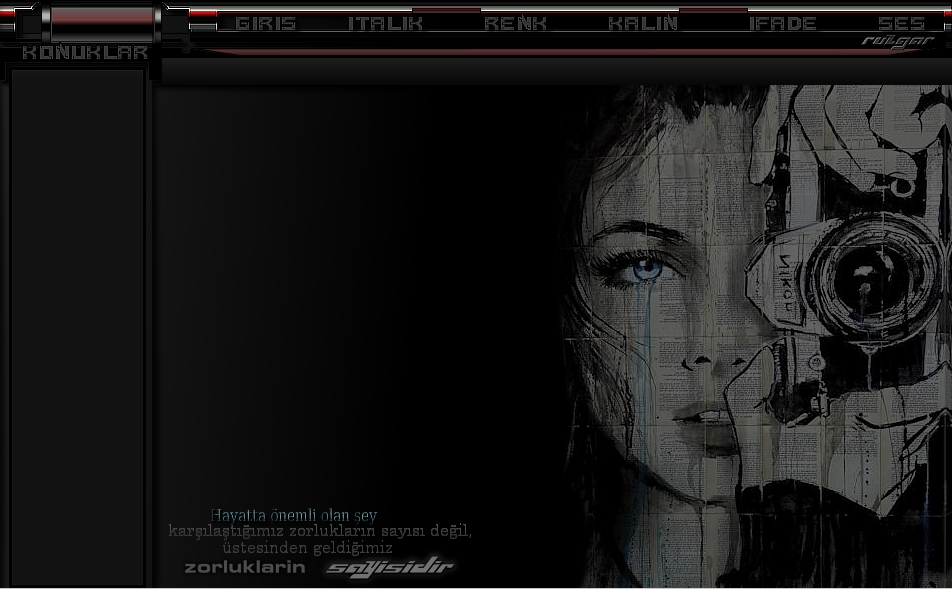Click the woman's lips in the artwork

(x=712, y=416)
